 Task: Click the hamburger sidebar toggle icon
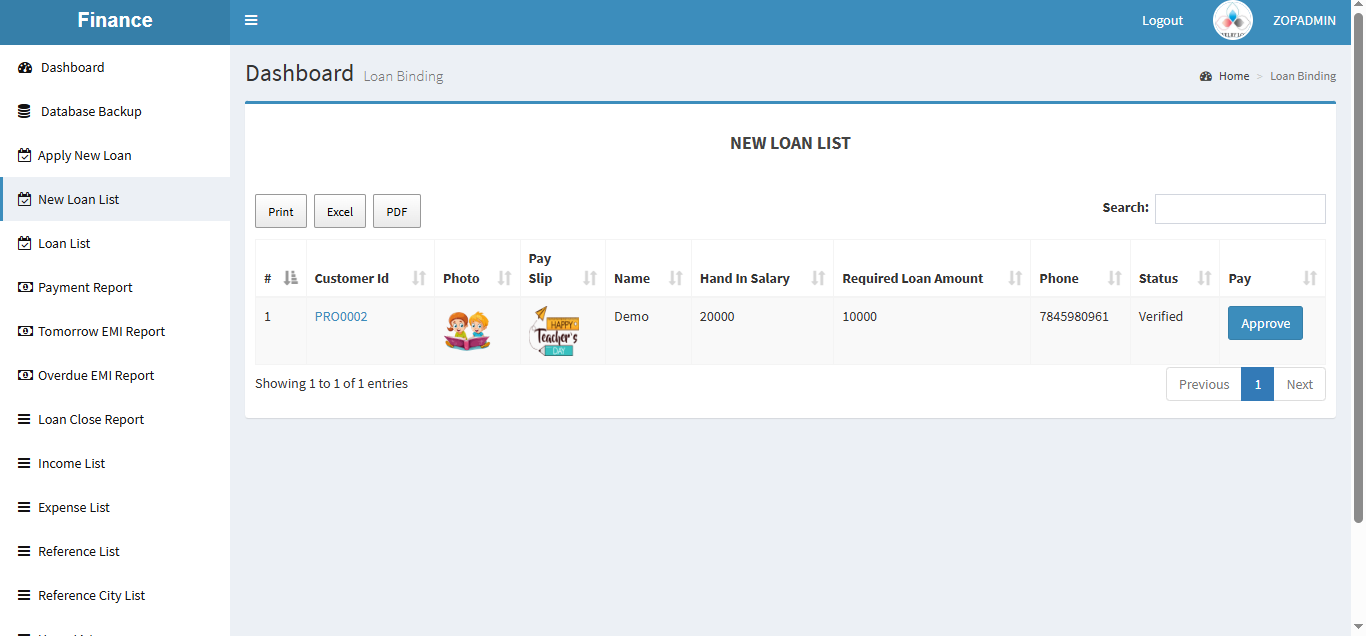(251, 20)
